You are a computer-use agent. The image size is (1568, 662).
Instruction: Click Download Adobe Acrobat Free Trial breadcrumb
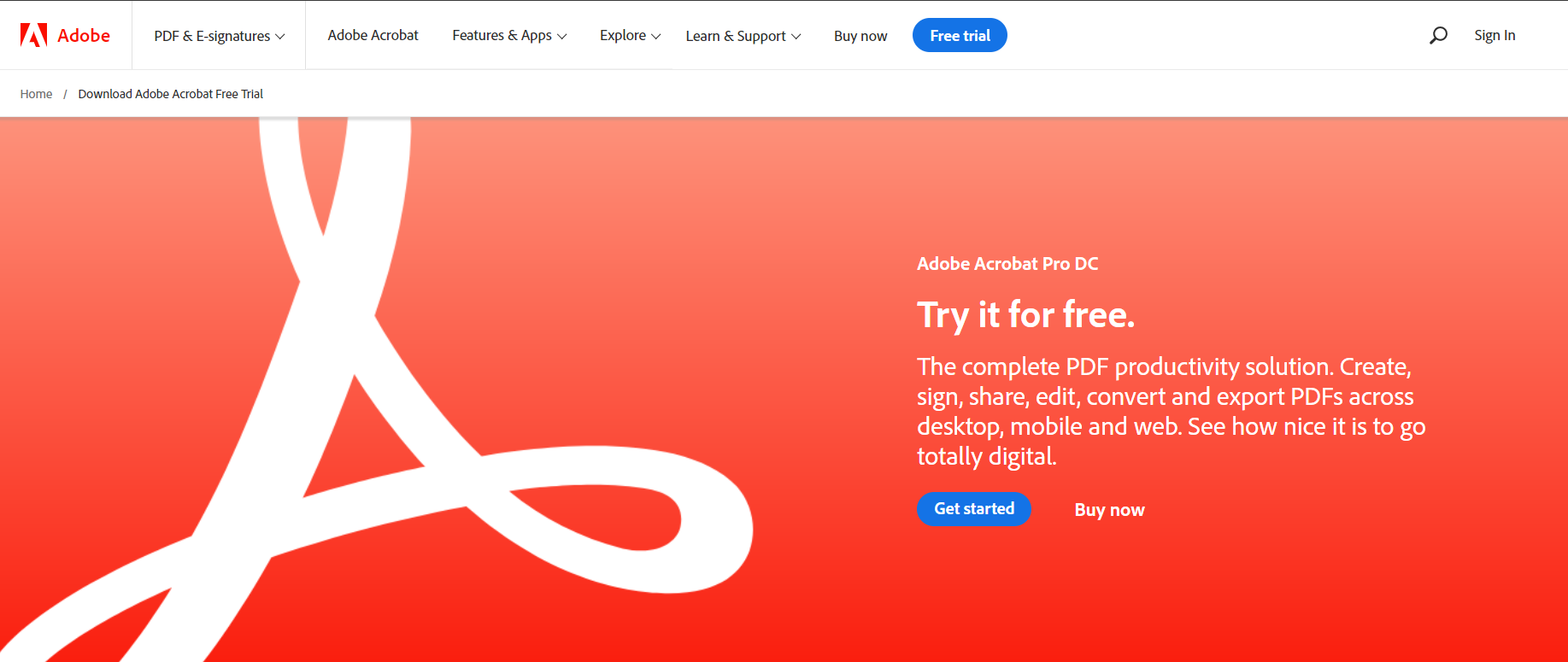tap(170, 94)
